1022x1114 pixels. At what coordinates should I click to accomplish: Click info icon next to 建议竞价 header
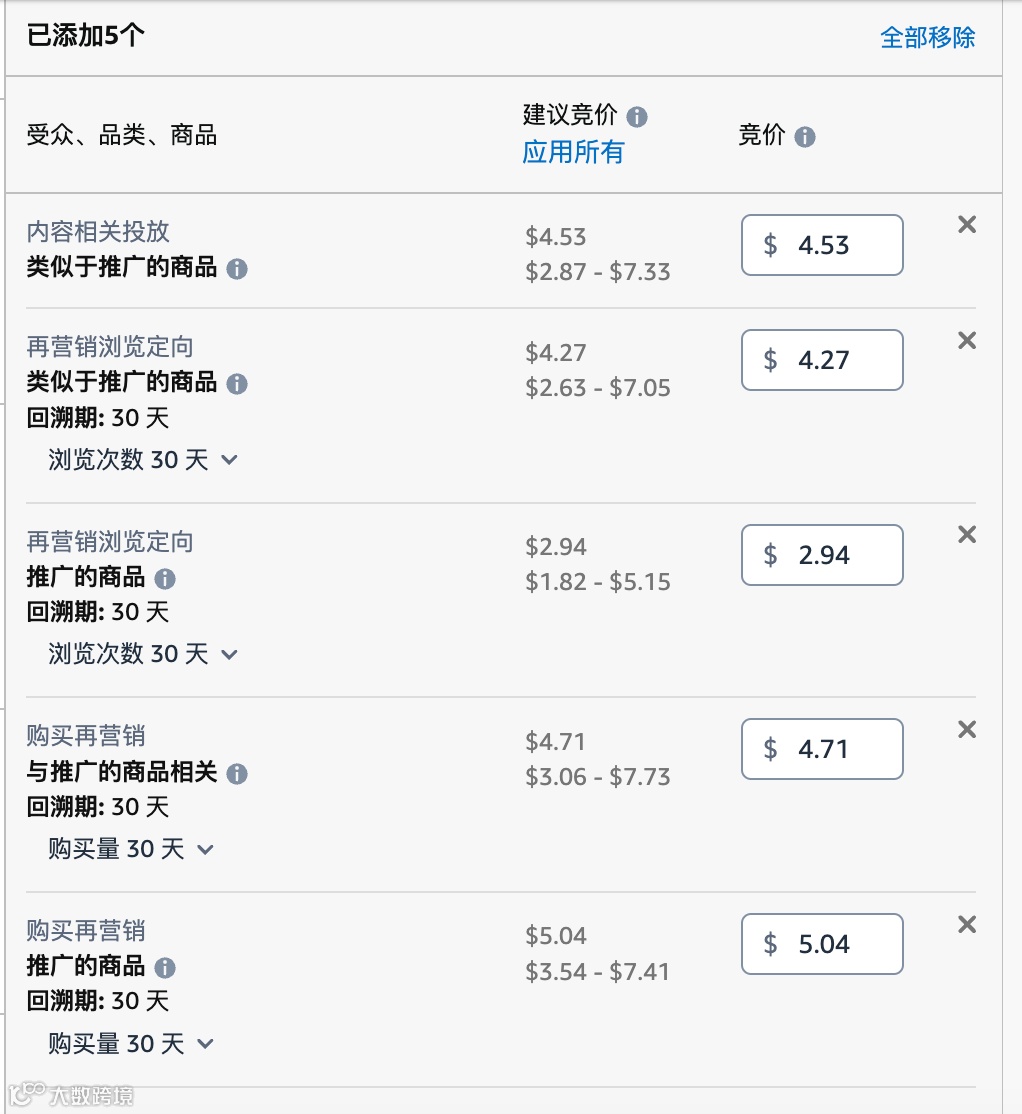click(637, 117)
